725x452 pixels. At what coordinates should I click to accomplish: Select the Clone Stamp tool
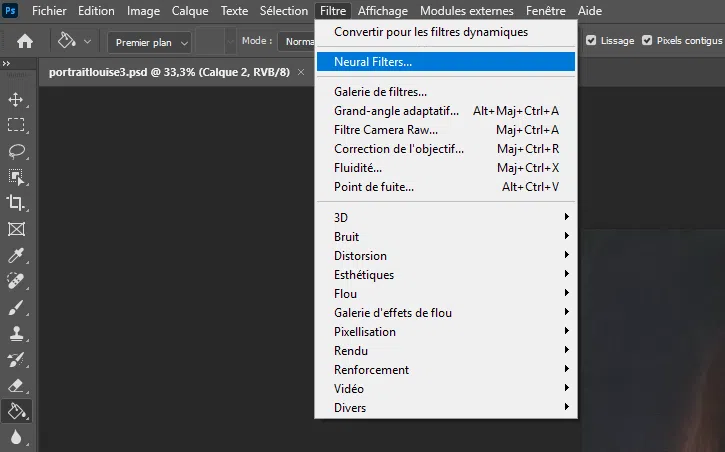(16, 333)
